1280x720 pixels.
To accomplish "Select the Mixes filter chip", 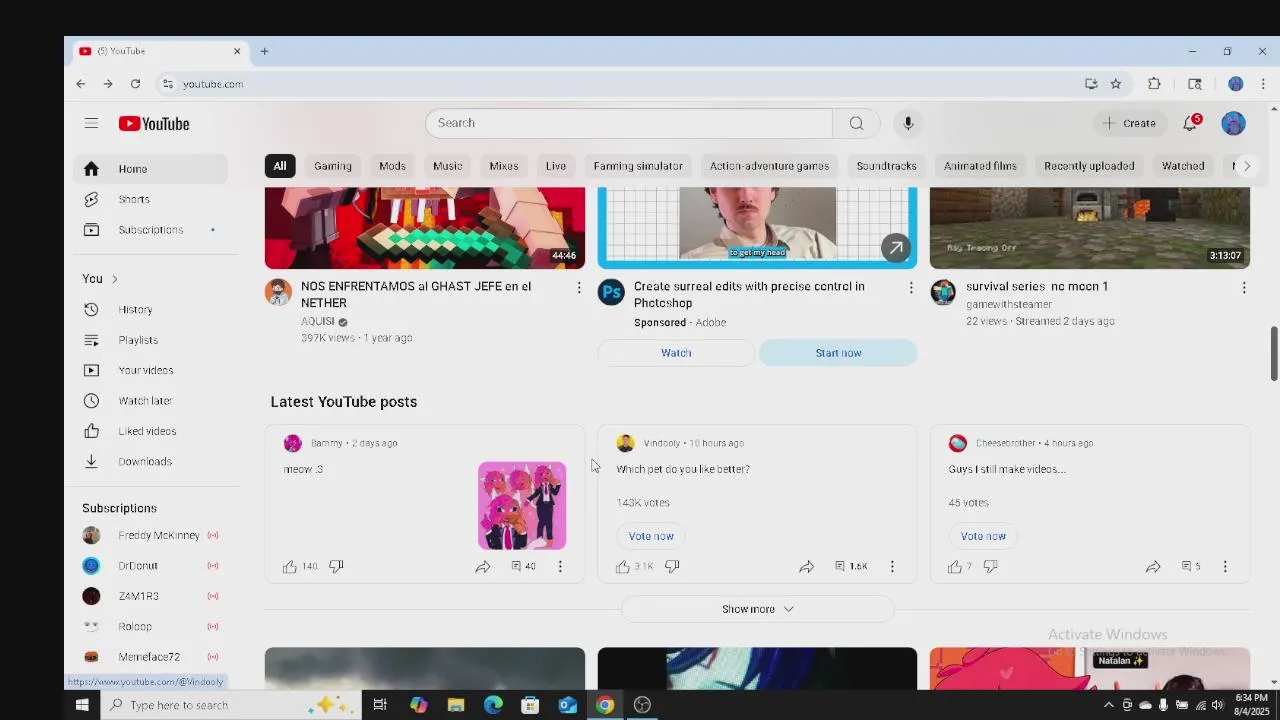I will [504, 166].
